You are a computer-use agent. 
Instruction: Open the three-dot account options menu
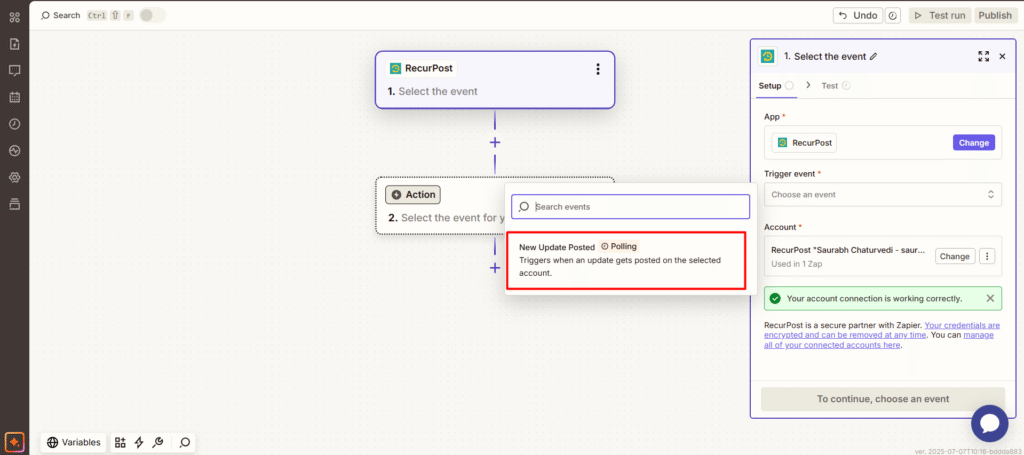987,256
